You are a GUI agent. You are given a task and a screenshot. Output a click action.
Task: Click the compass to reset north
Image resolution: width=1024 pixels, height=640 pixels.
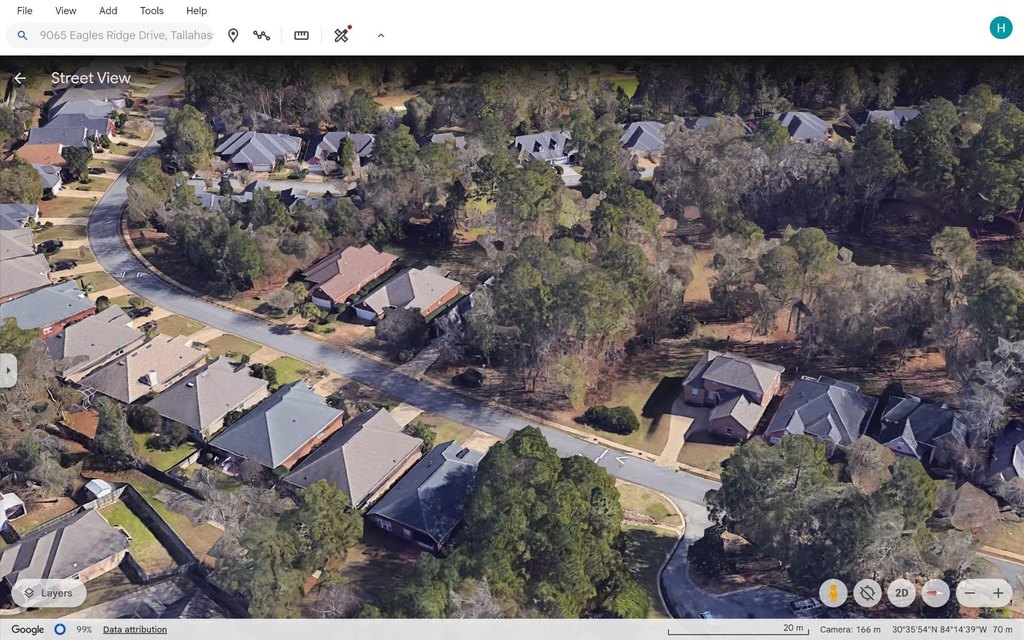[x=935, y=593]
